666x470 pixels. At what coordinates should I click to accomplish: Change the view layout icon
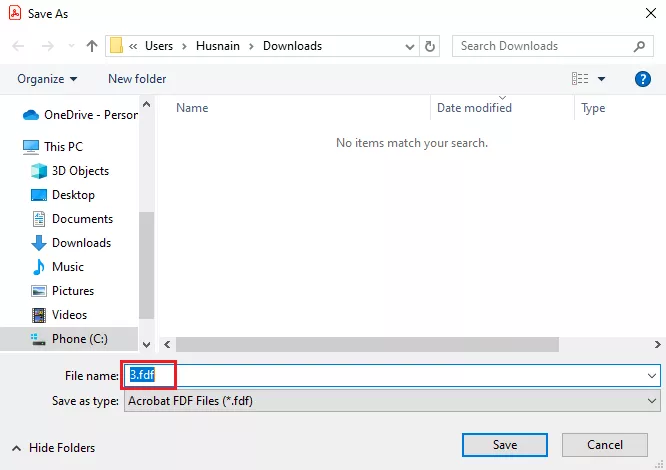580,79
